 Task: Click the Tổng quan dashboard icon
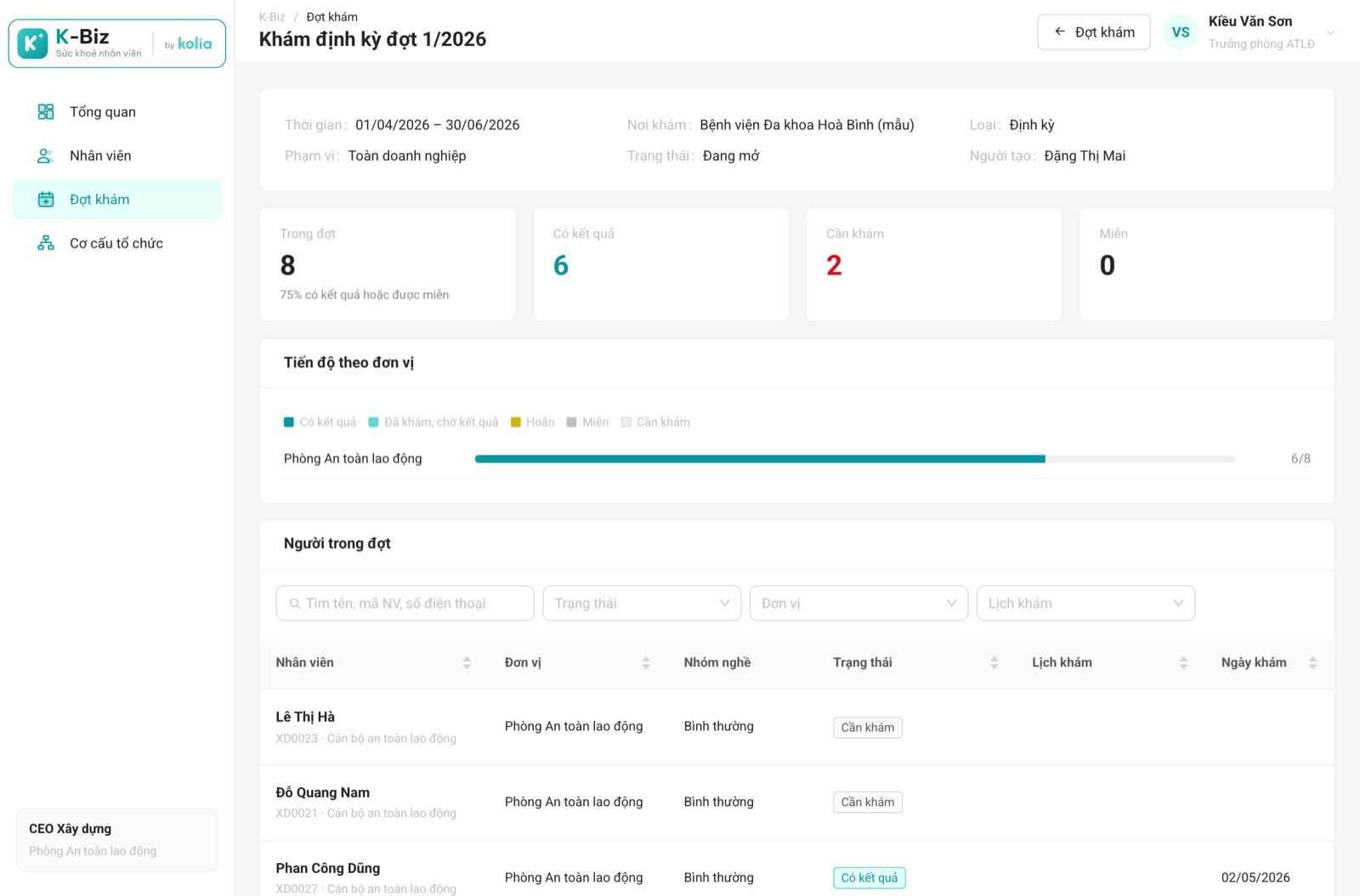tap(46, 111)
